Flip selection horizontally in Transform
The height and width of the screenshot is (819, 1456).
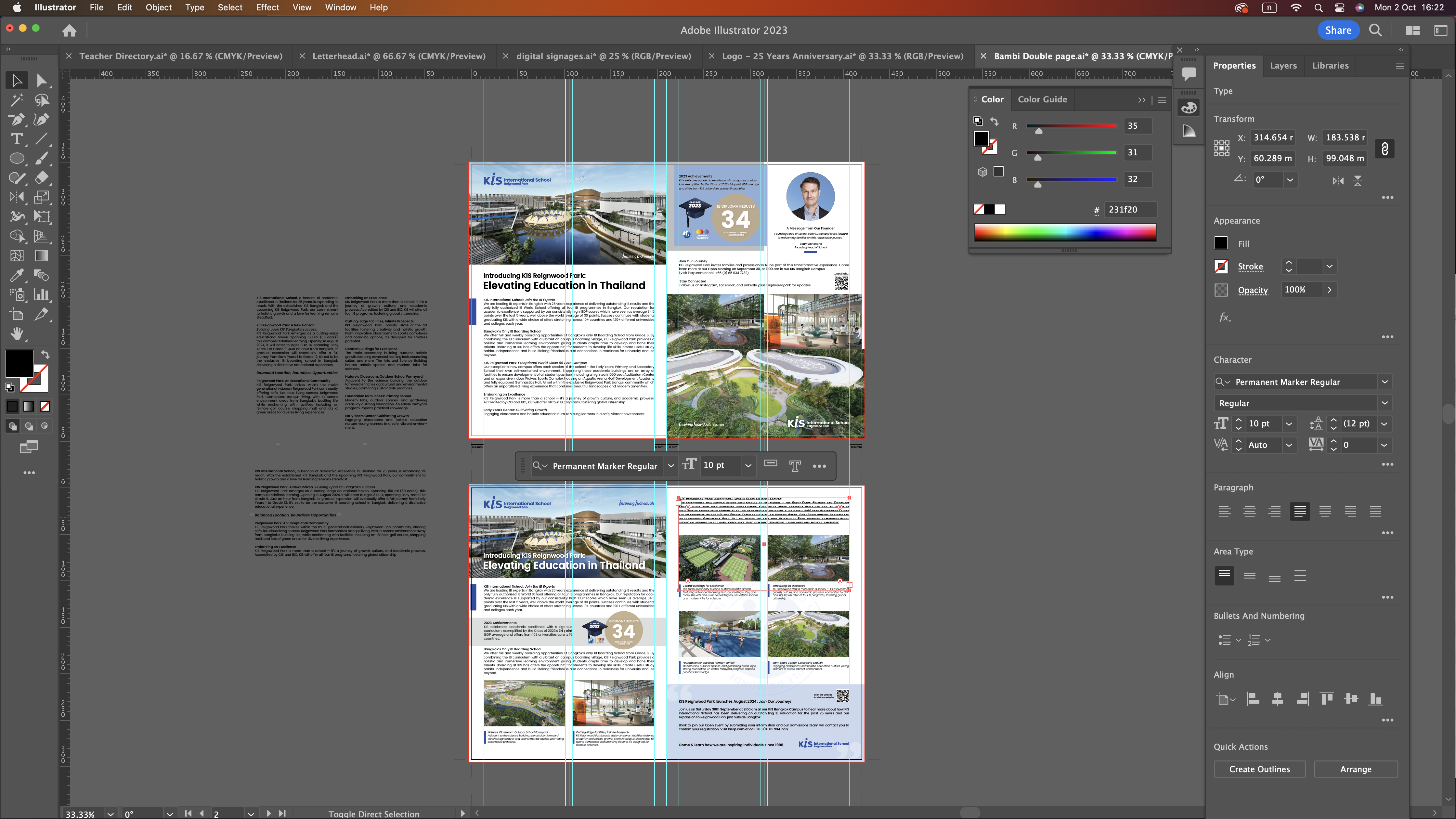pyautogui.click(x=1338, y=181)
